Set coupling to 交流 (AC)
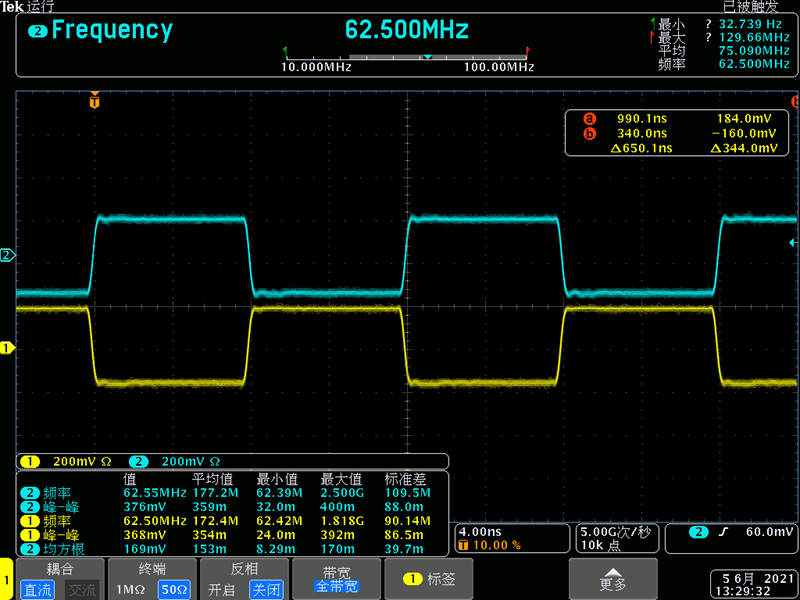The width and height of the screenshot is (800, 600). [82, 589]
